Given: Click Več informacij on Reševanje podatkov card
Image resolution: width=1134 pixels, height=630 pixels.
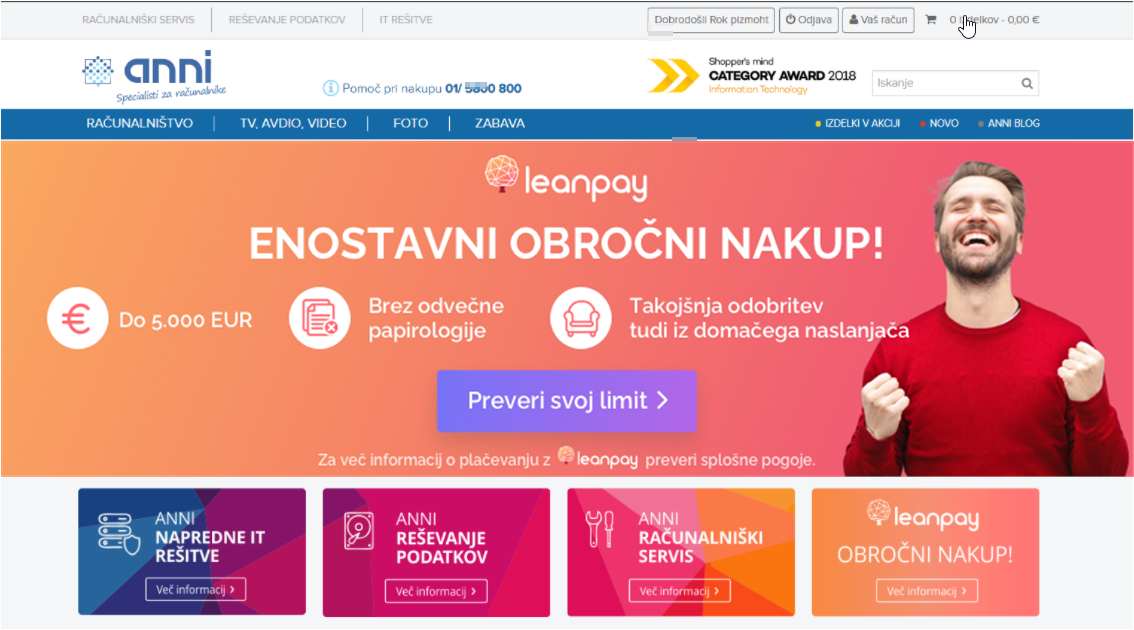Looking at the screenshot, I should [436, 591].
